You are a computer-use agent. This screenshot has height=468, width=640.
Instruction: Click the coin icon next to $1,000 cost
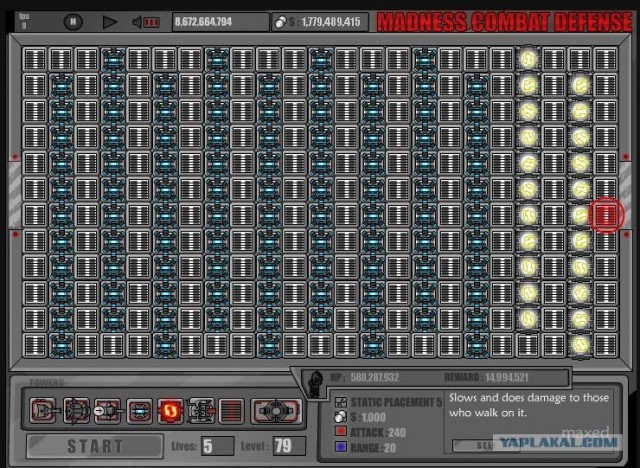[x=340, y=417]
